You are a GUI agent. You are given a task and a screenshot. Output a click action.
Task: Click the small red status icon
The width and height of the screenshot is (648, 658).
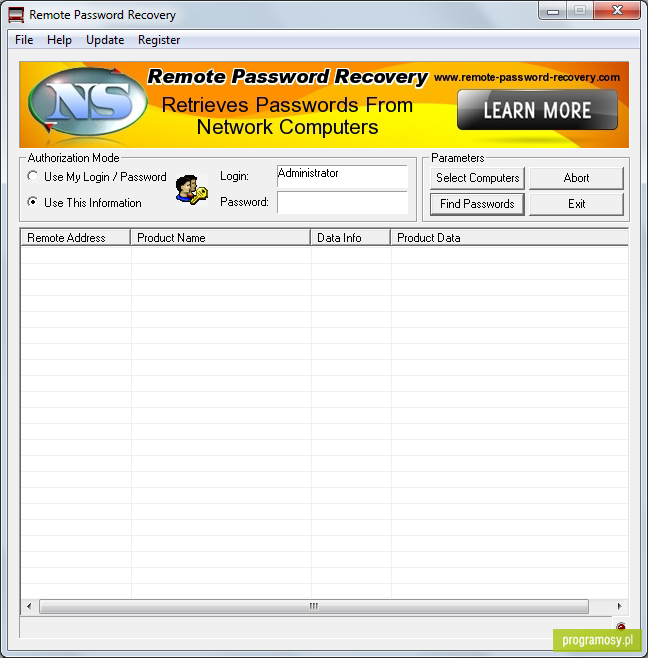[621, 626]
